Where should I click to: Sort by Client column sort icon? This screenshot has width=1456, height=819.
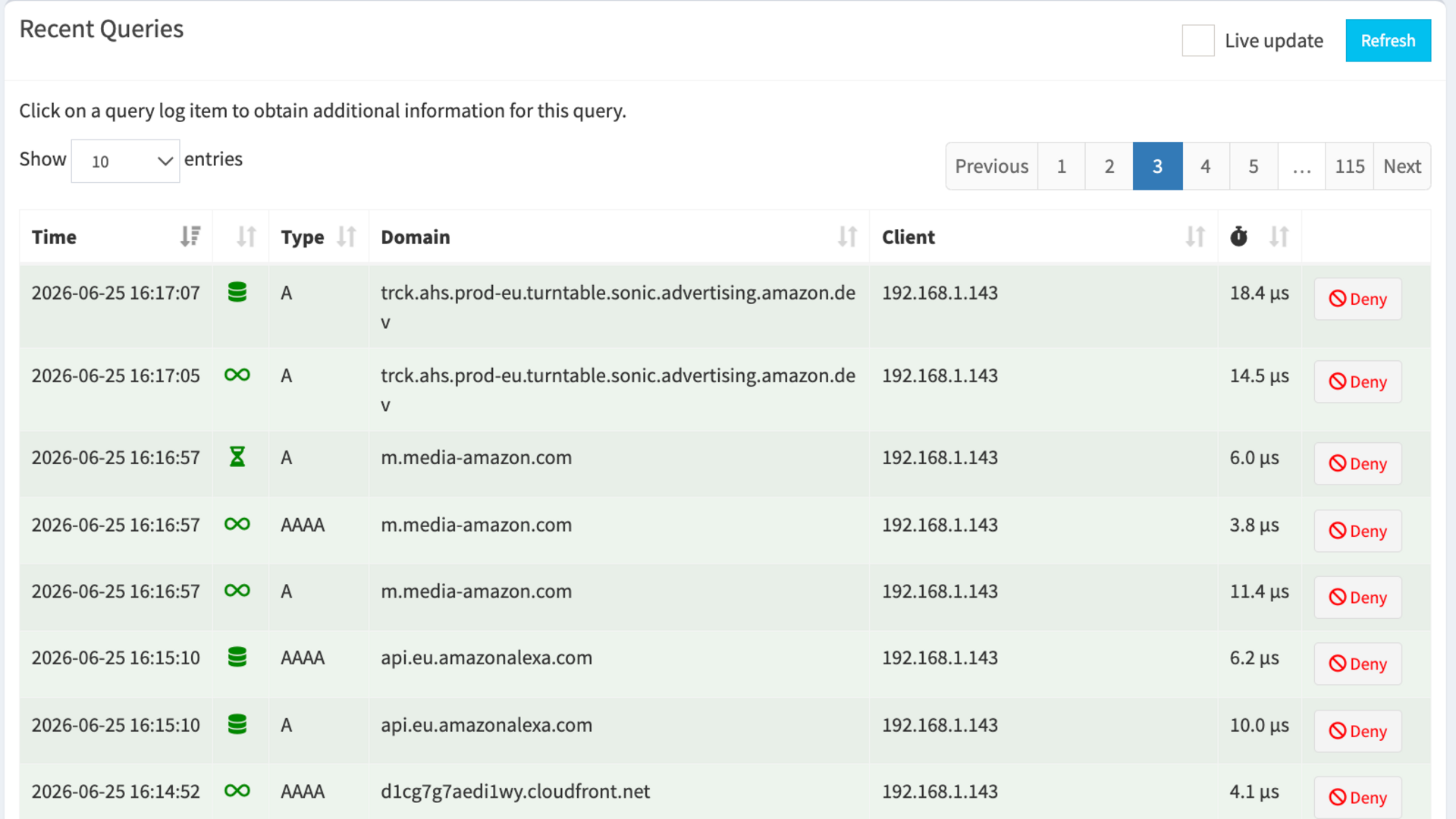pyautogui.click(x=1195, y=237)
